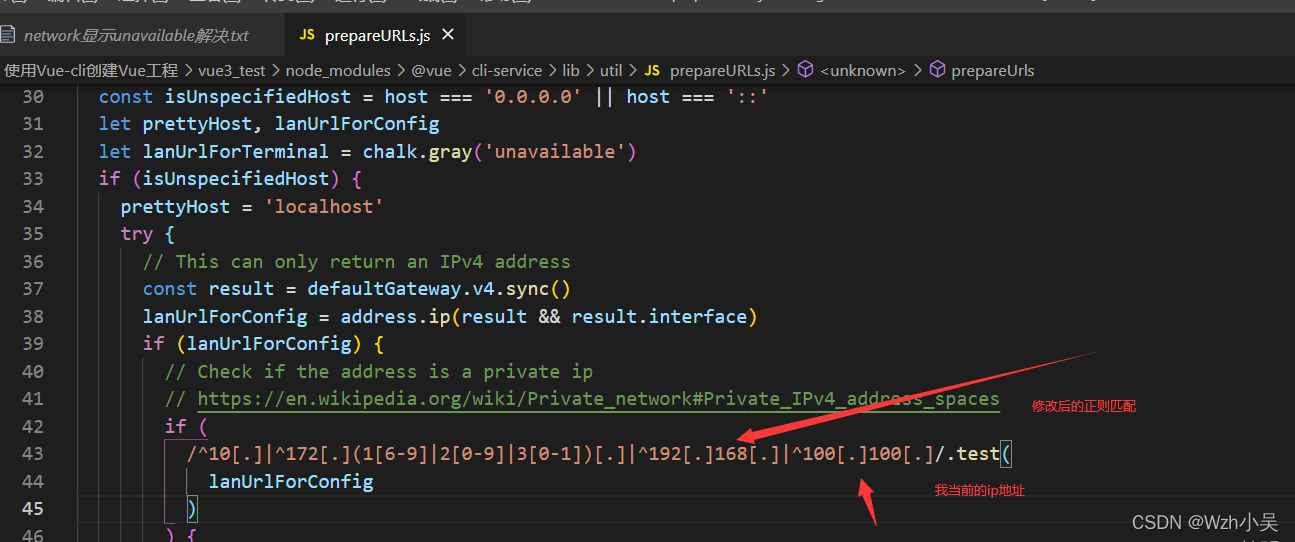
Task: Click the comment 'This can only return an IPv4 address'
Action: 357,262
